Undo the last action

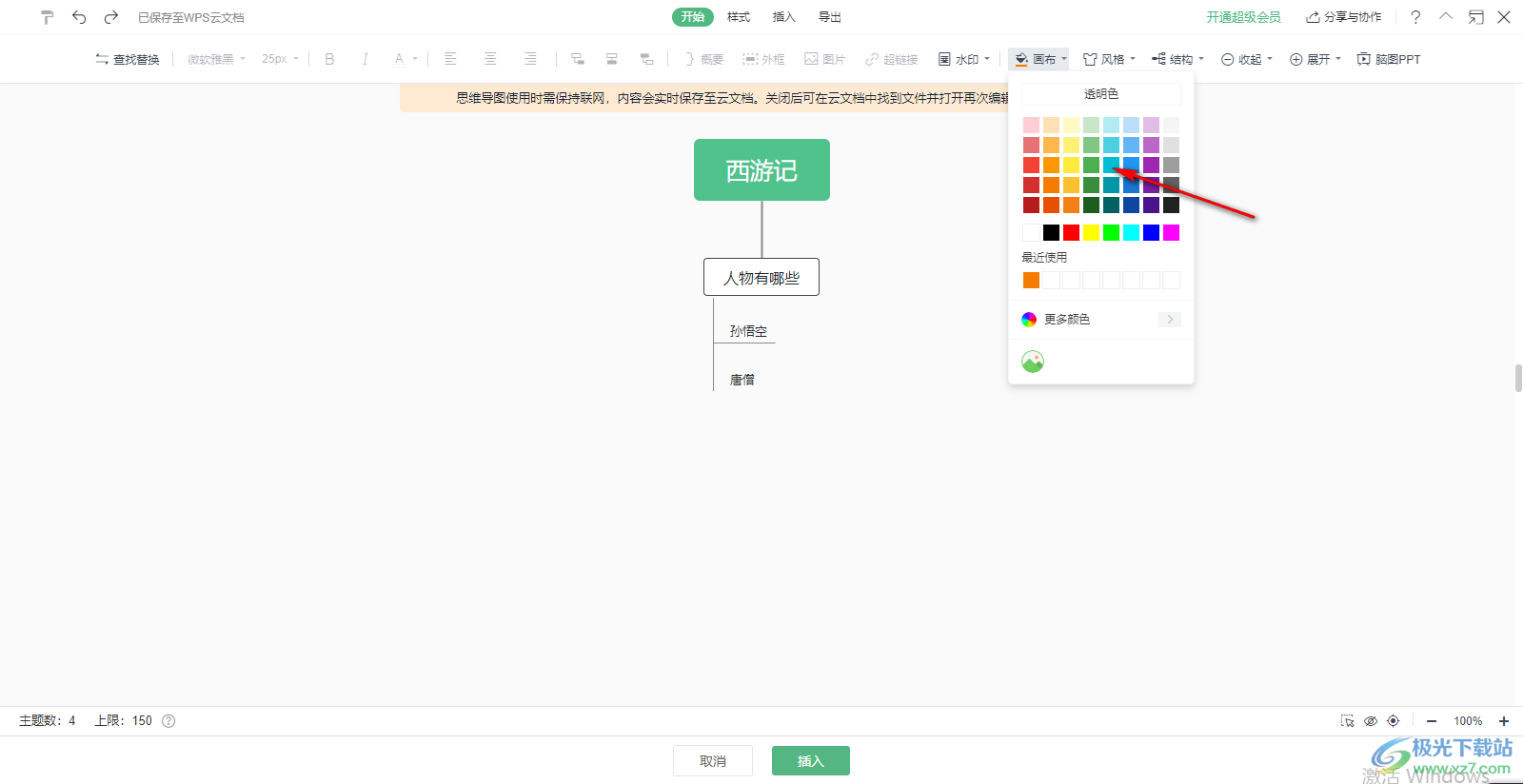[x=79, y=17]
